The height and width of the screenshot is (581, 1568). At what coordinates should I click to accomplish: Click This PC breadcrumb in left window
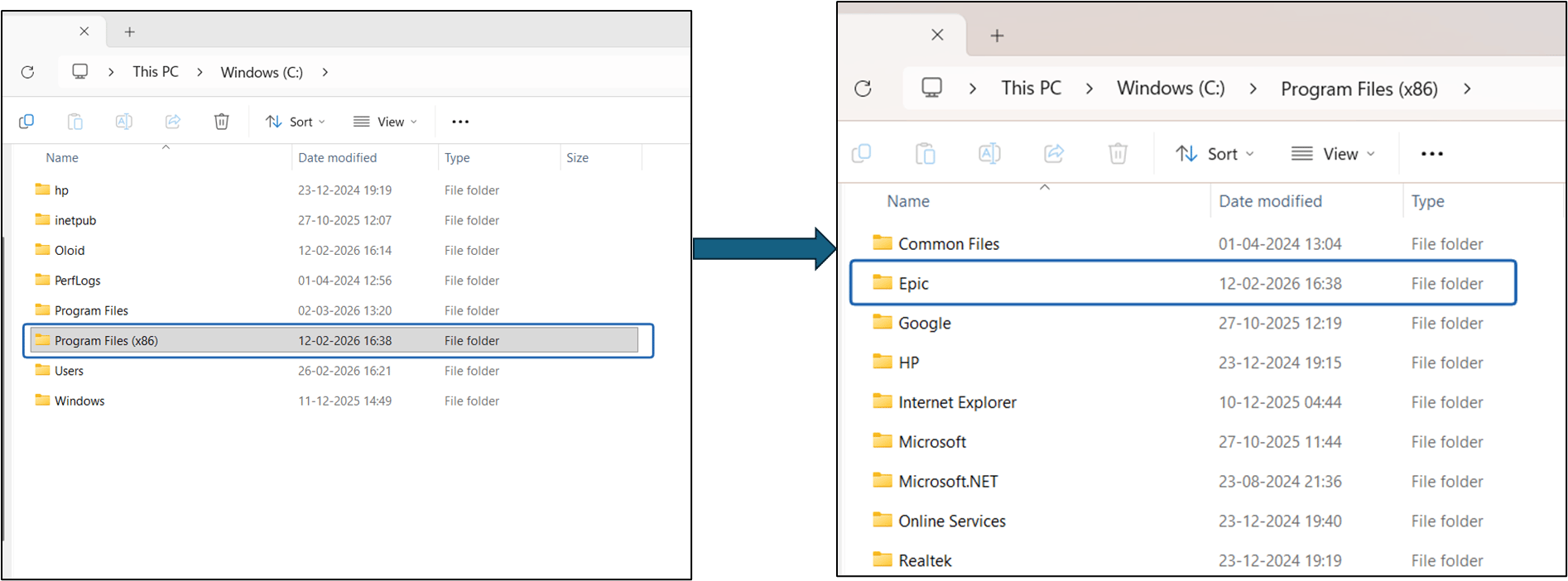tap(156, 72)
